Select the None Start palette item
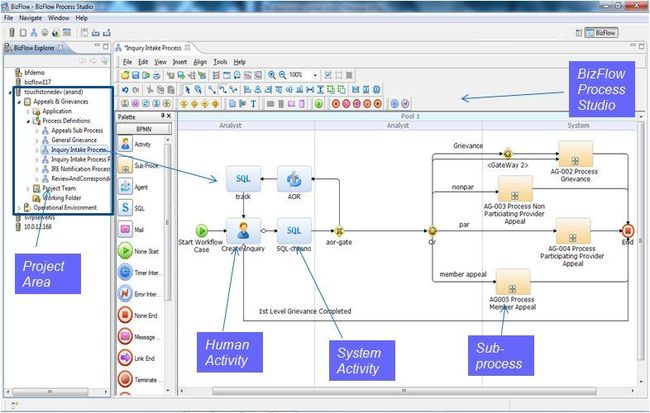 [x=138, y=251]
